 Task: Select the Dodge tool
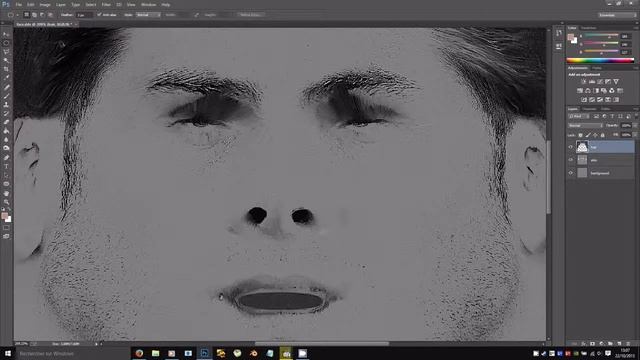pyautogui.click(x=6, y=148)
